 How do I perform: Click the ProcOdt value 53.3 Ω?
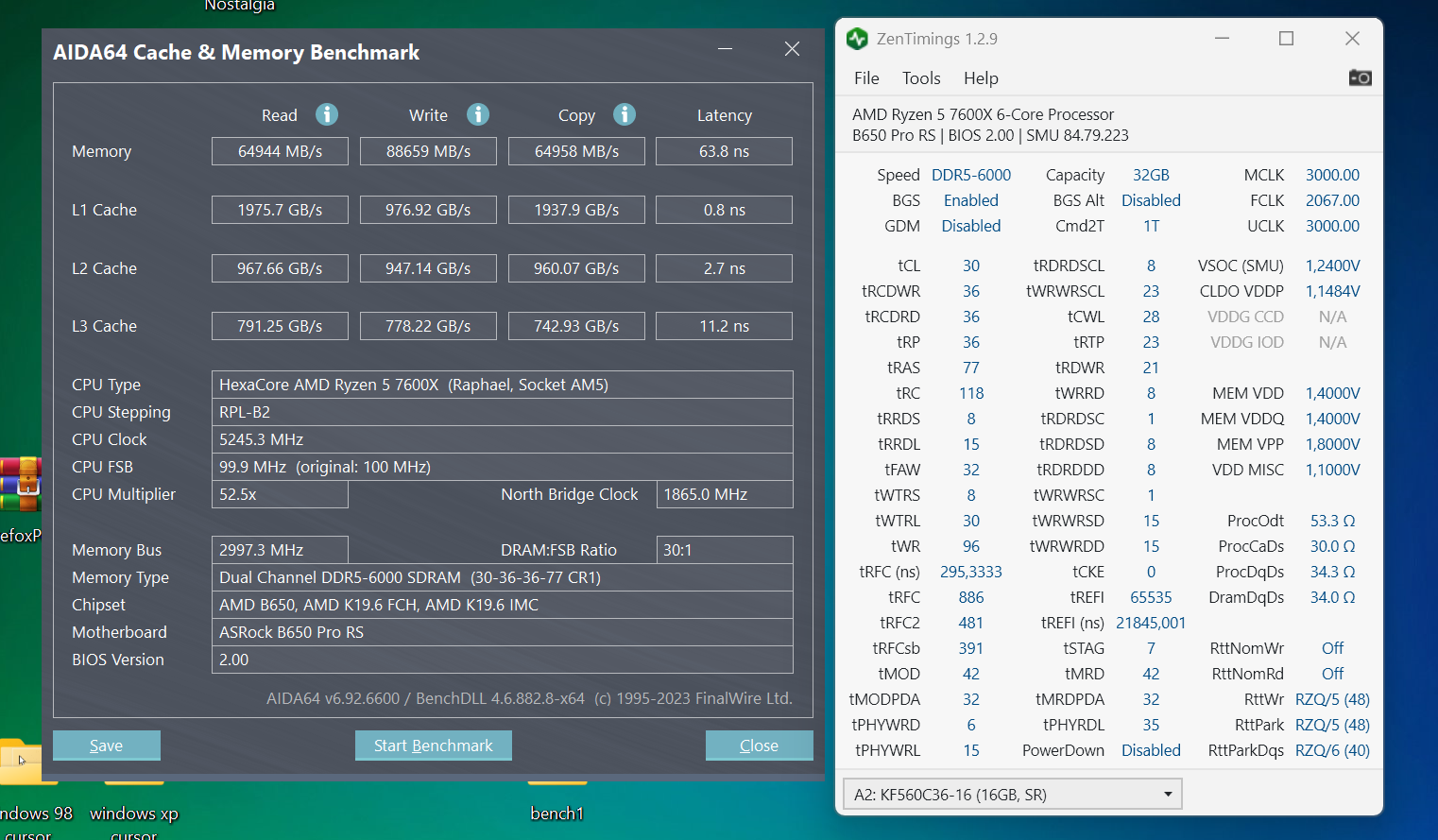tap(1333, 521)
